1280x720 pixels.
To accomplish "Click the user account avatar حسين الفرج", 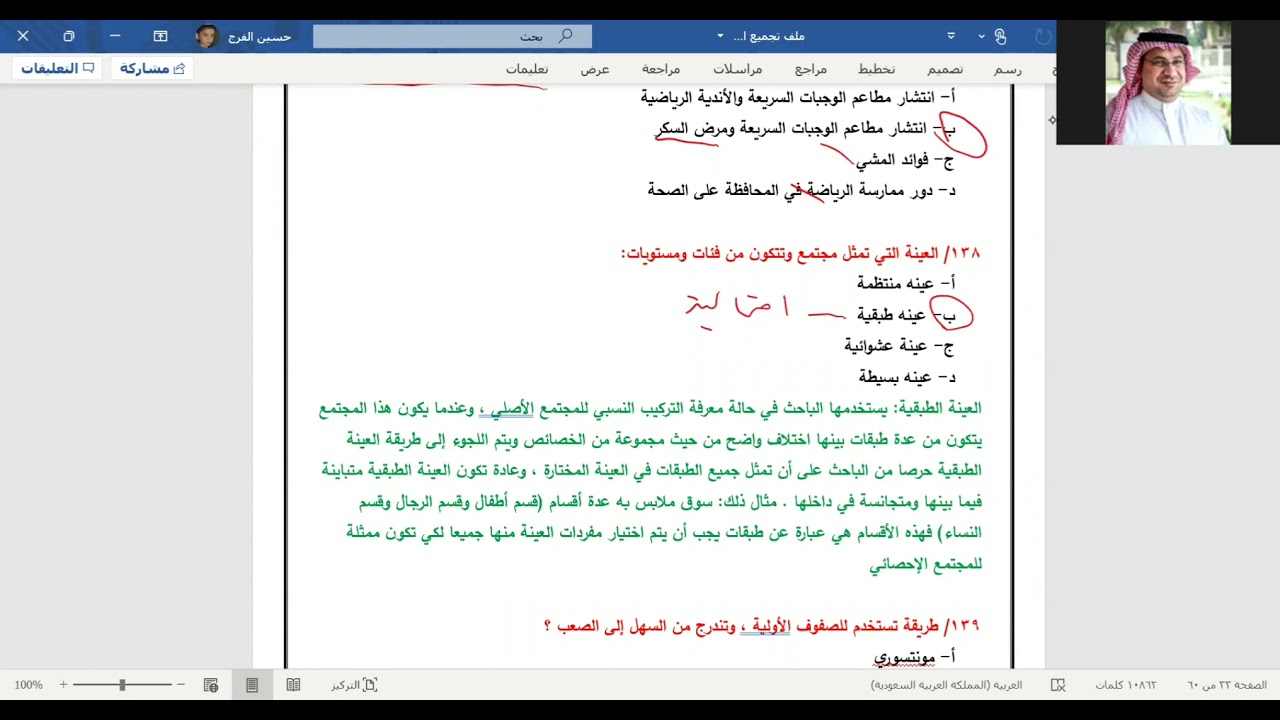I will (207, 36).
